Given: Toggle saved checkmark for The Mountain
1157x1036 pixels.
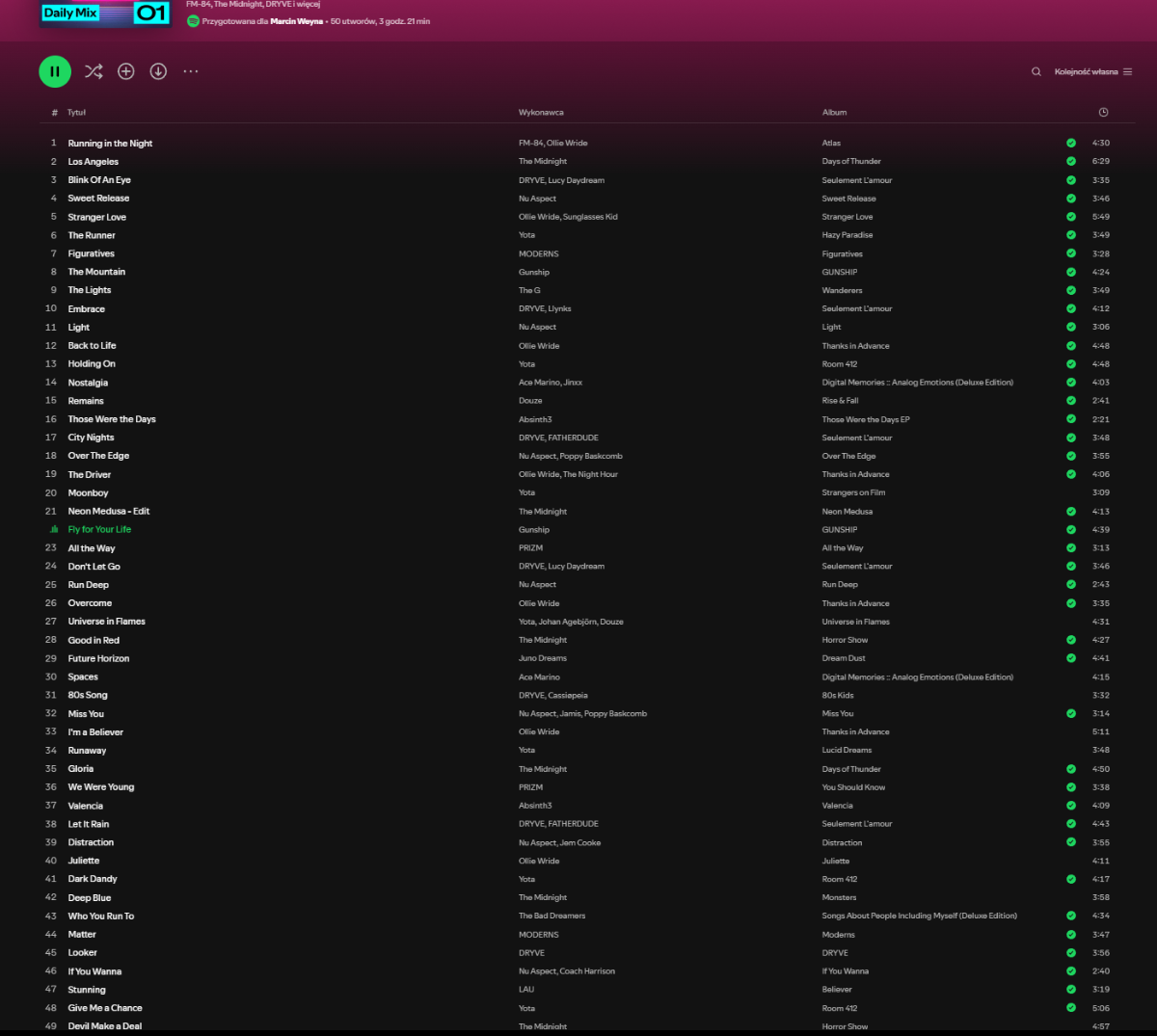Looking at the screenshot, I should (1071, 272).
